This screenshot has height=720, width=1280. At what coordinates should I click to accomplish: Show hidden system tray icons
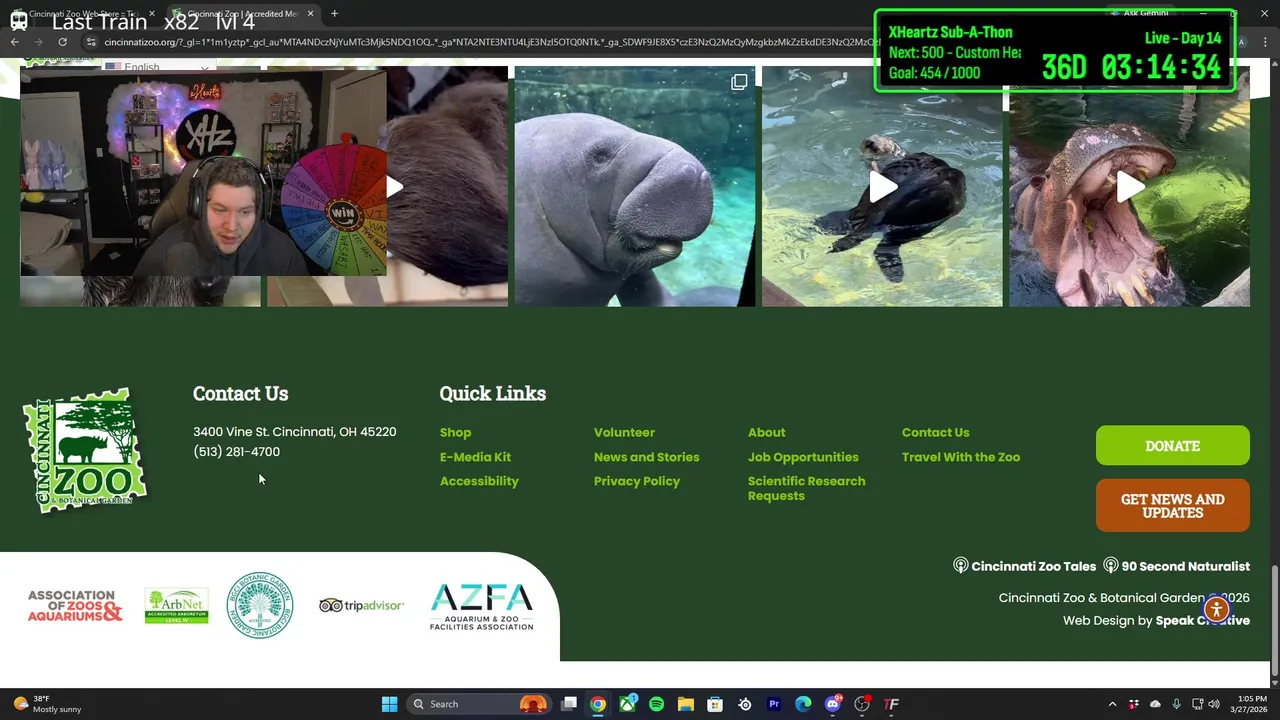(x=1112, y=704)
